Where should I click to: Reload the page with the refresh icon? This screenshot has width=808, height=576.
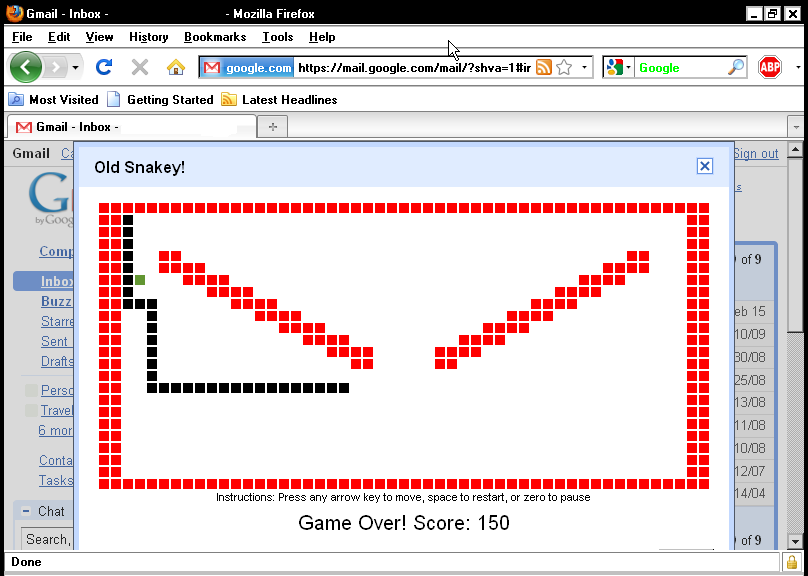coord(103,67)
